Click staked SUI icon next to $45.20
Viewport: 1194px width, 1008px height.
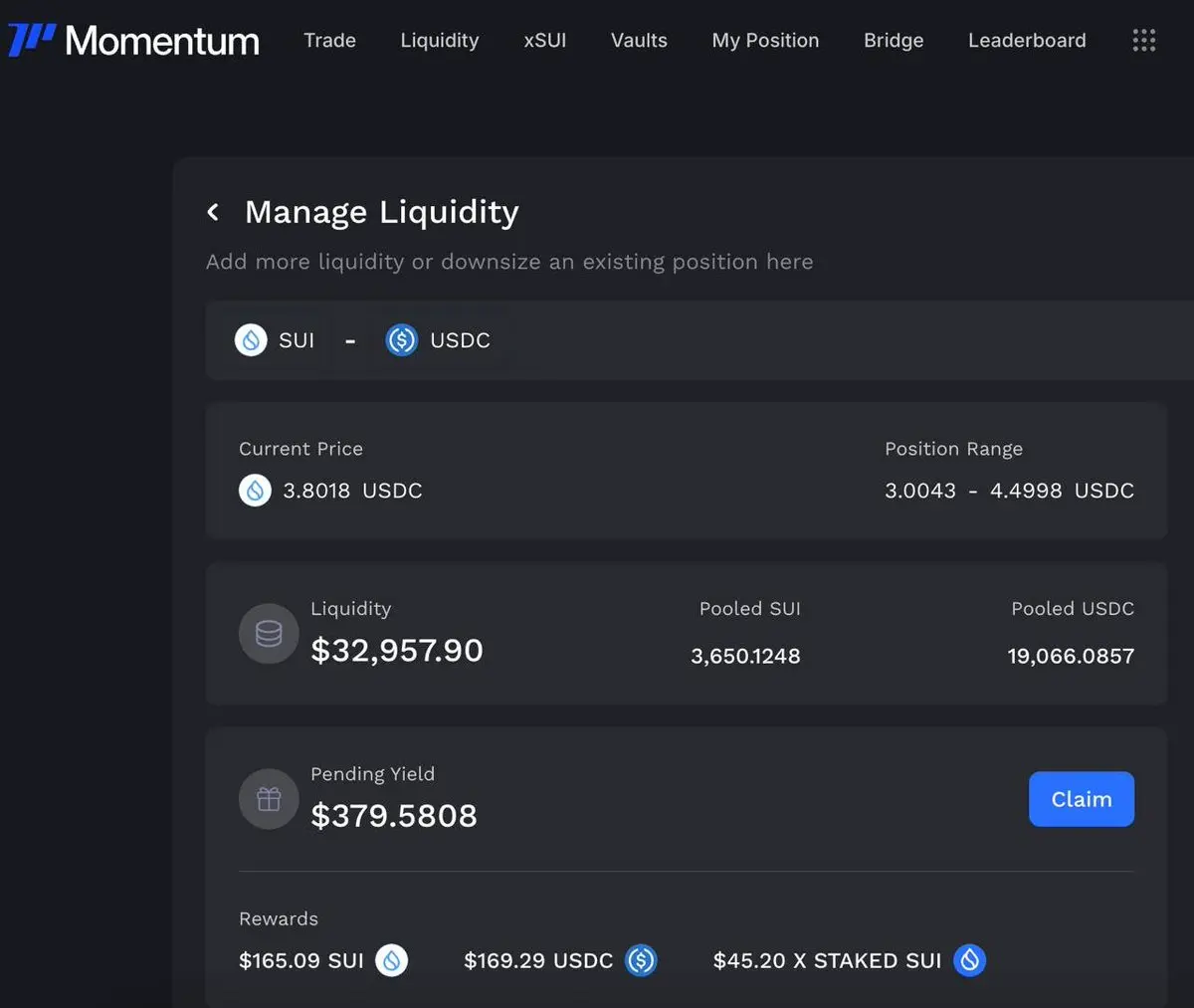[x=969, y=960]
